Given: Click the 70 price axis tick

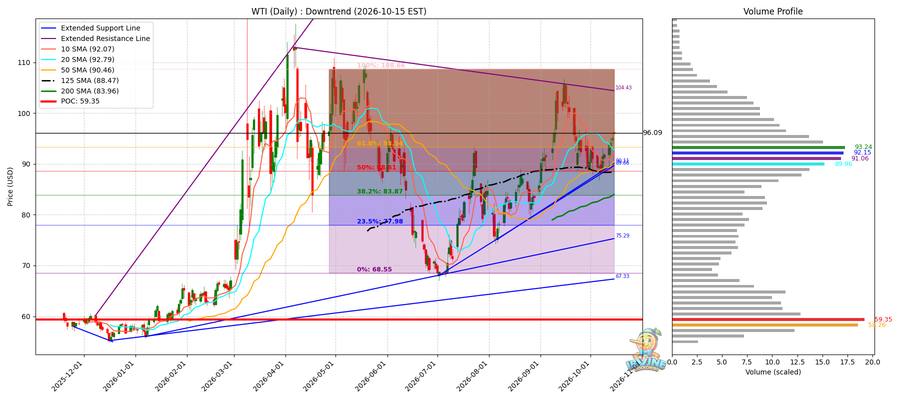Looking at the screenshot, I should pyautogui.click(x=27, y=266).
